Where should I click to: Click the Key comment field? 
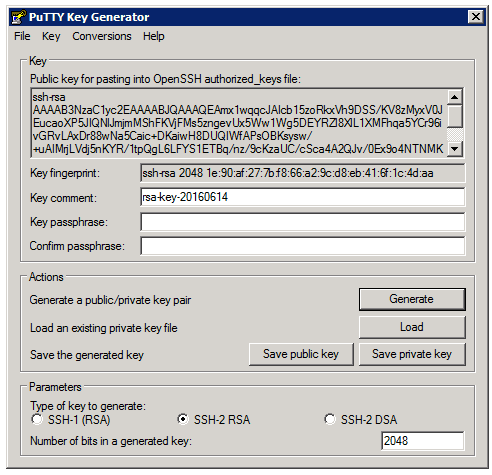tap(303, 197)
